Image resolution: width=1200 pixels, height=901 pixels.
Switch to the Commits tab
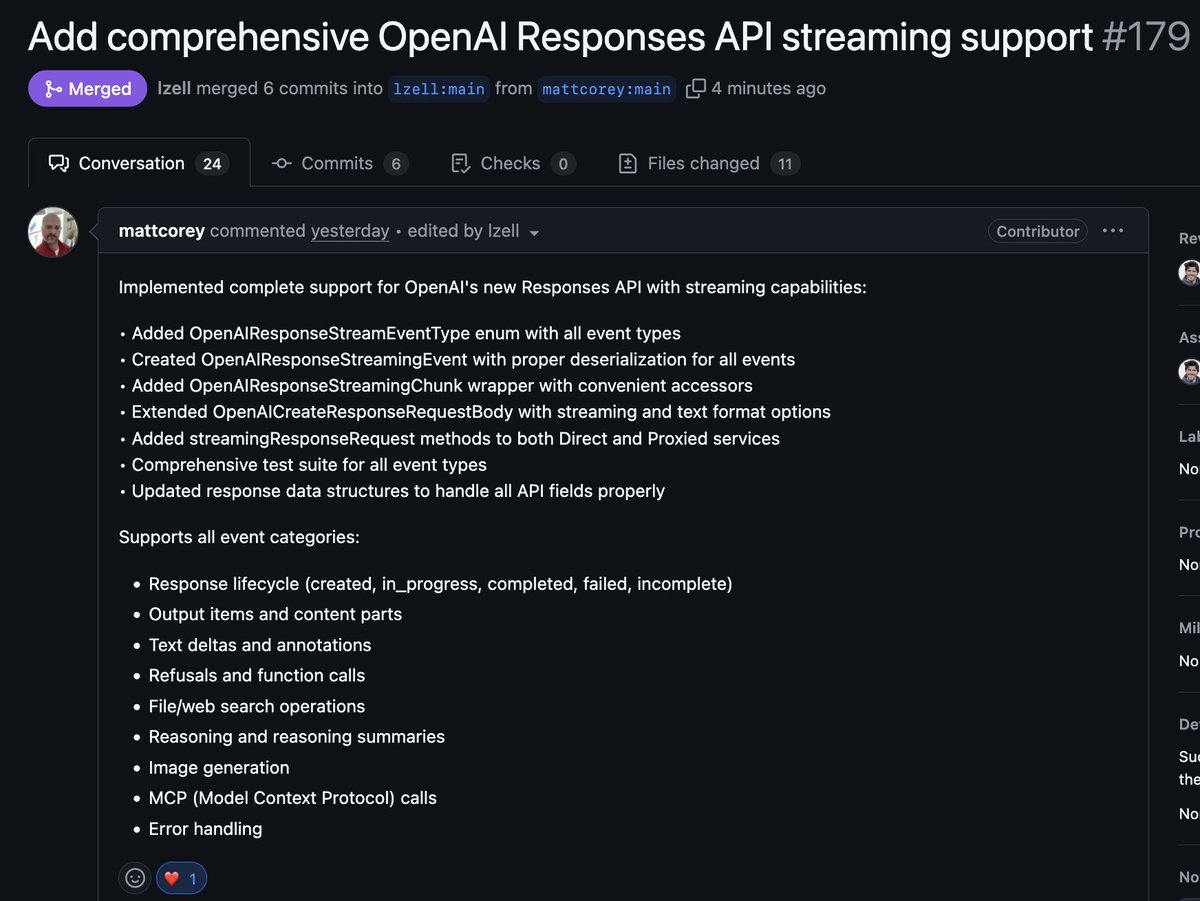click(340, 163)
